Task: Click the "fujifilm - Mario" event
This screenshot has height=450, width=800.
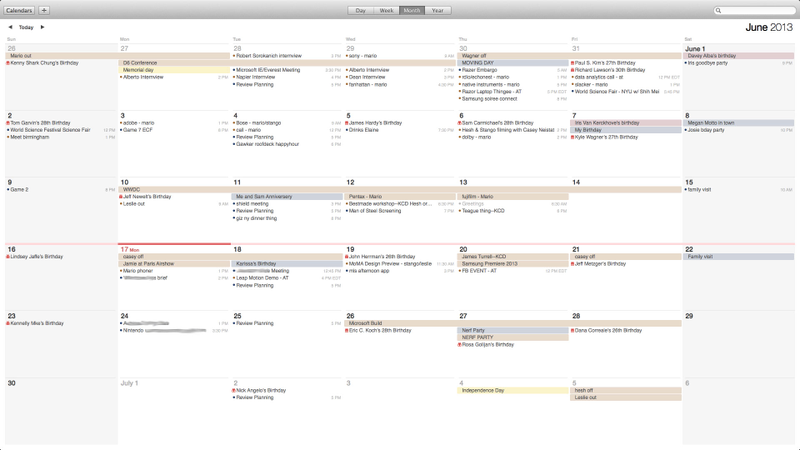Action: tap(513, 196)
